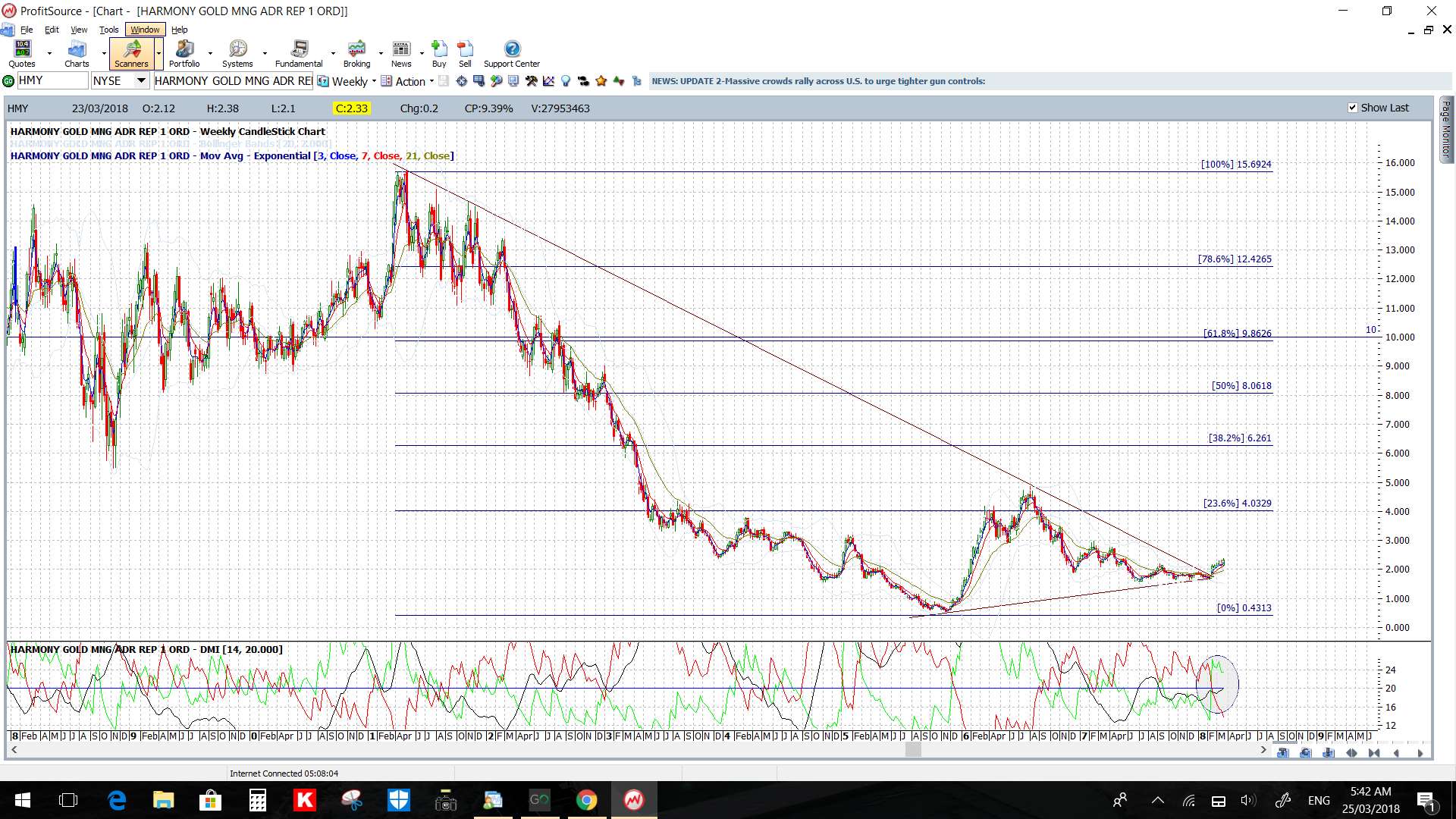Open the Fundamental toolbar button
The height and width of the screenshot is (819, 1456).
[x=299, y=54]
